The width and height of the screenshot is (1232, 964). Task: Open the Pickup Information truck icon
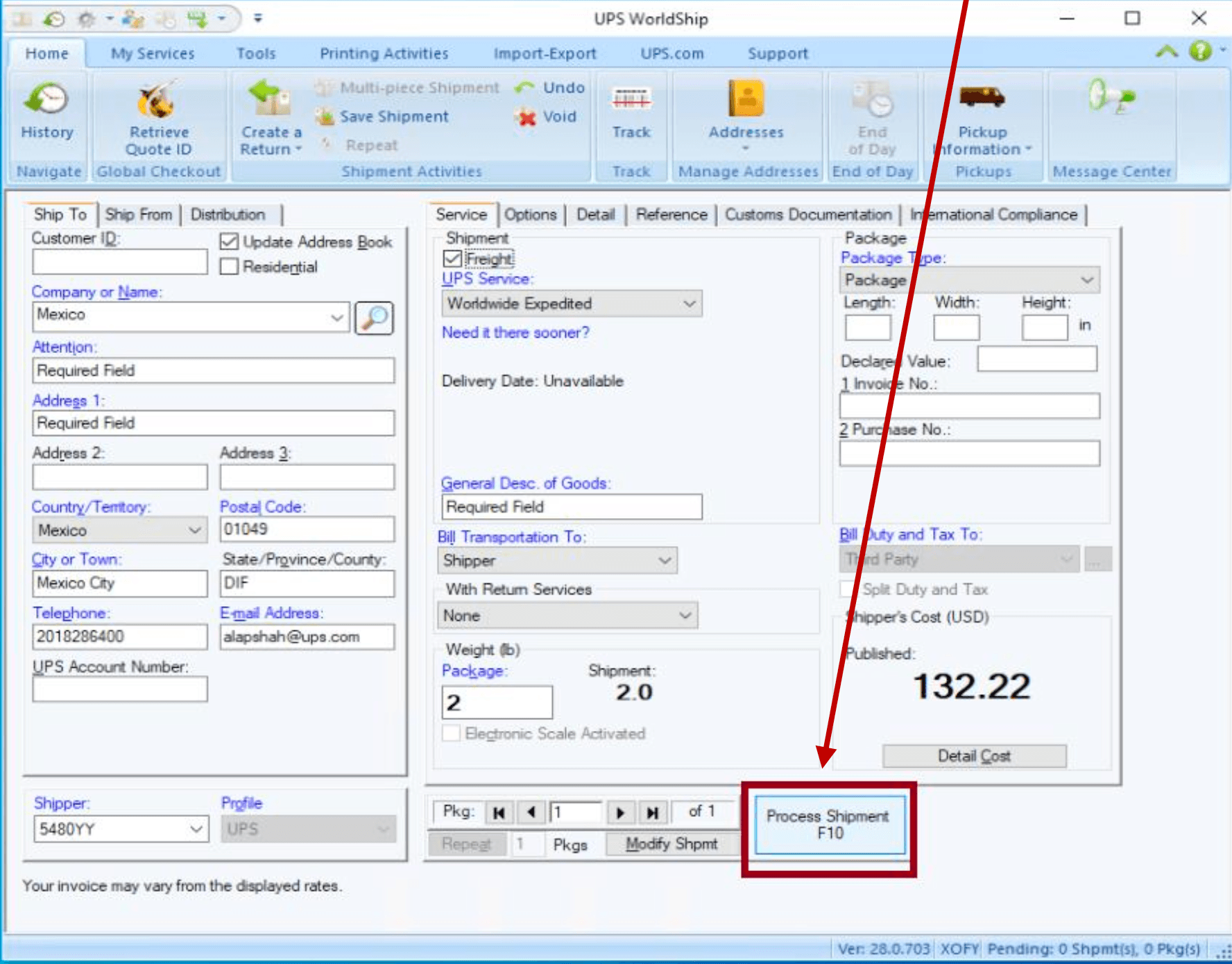[x=982, y=97]
